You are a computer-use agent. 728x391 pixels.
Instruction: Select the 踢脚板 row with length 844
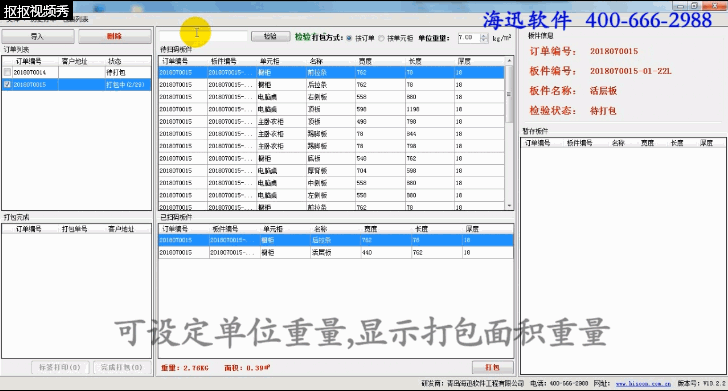pyautogui.click(x=332, y=134)
